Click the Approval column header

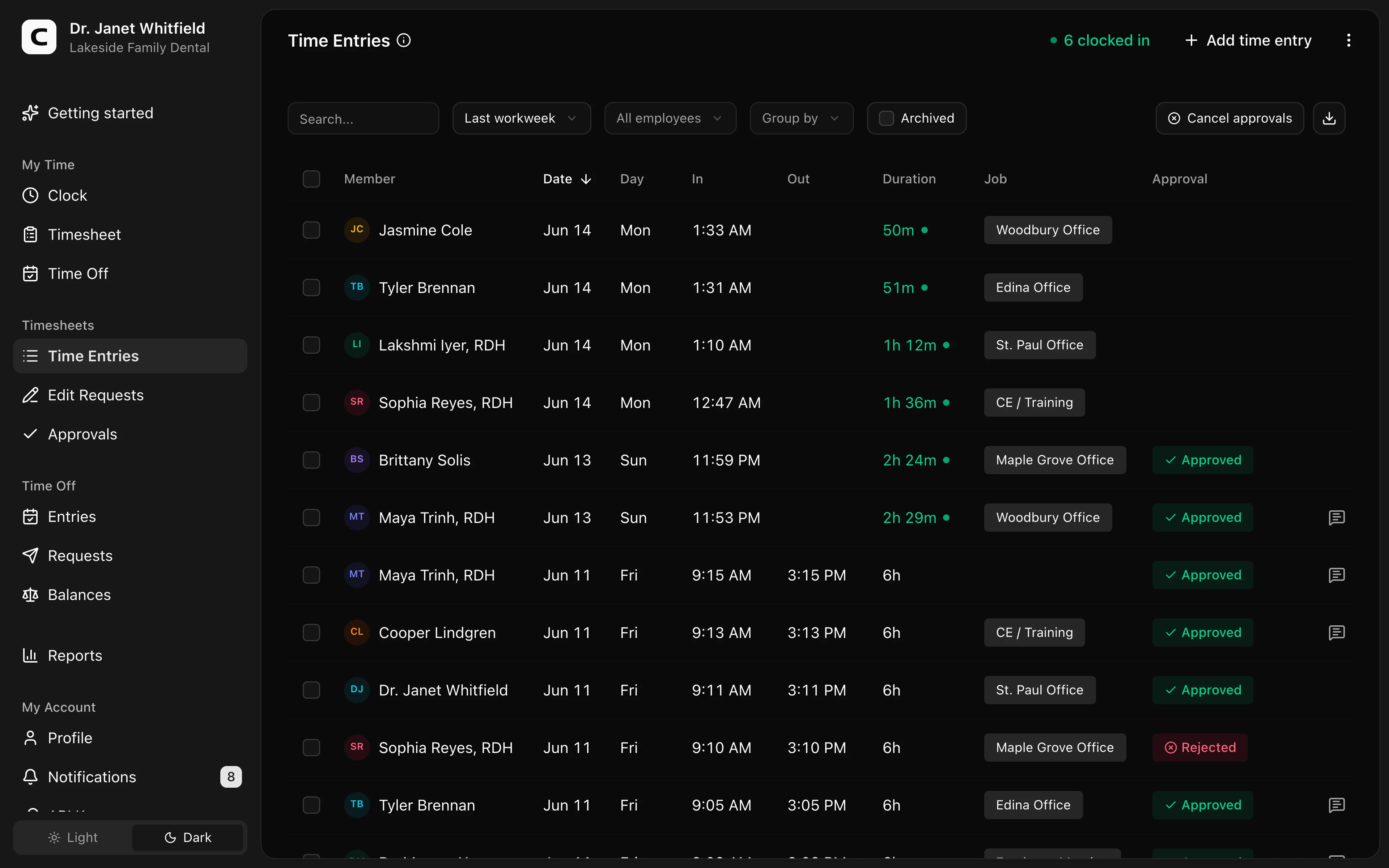click(1180, 179)
